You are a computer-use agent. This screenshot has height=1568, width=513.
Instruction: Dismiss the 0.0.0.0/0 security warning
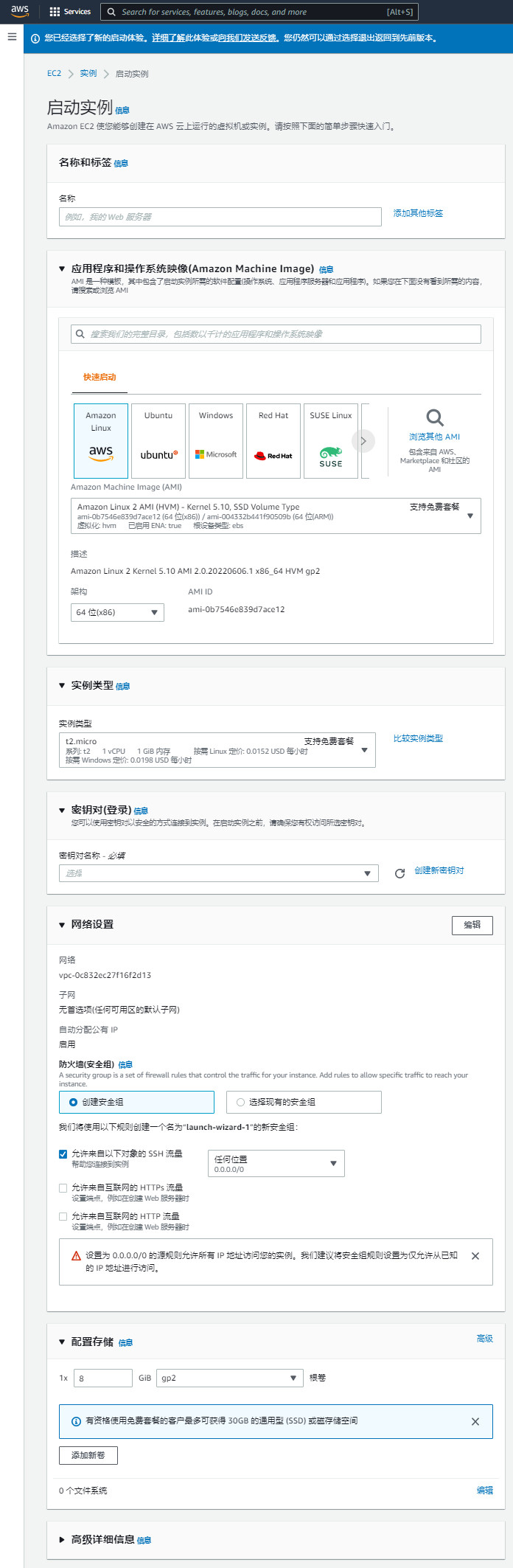[475, 1256]
